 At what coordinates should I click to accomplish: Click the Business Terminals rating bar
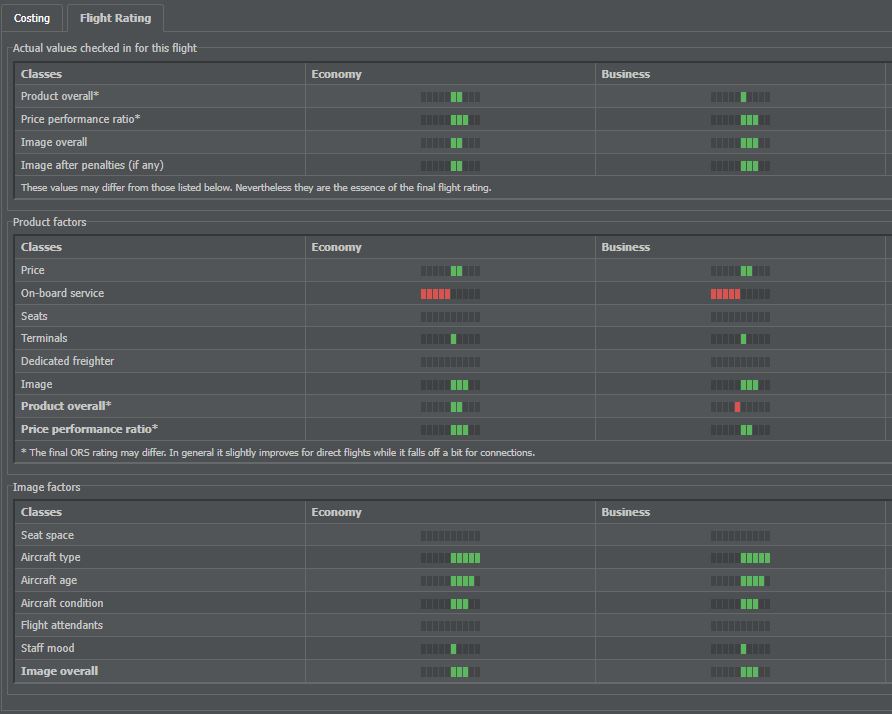coord(740,339)
